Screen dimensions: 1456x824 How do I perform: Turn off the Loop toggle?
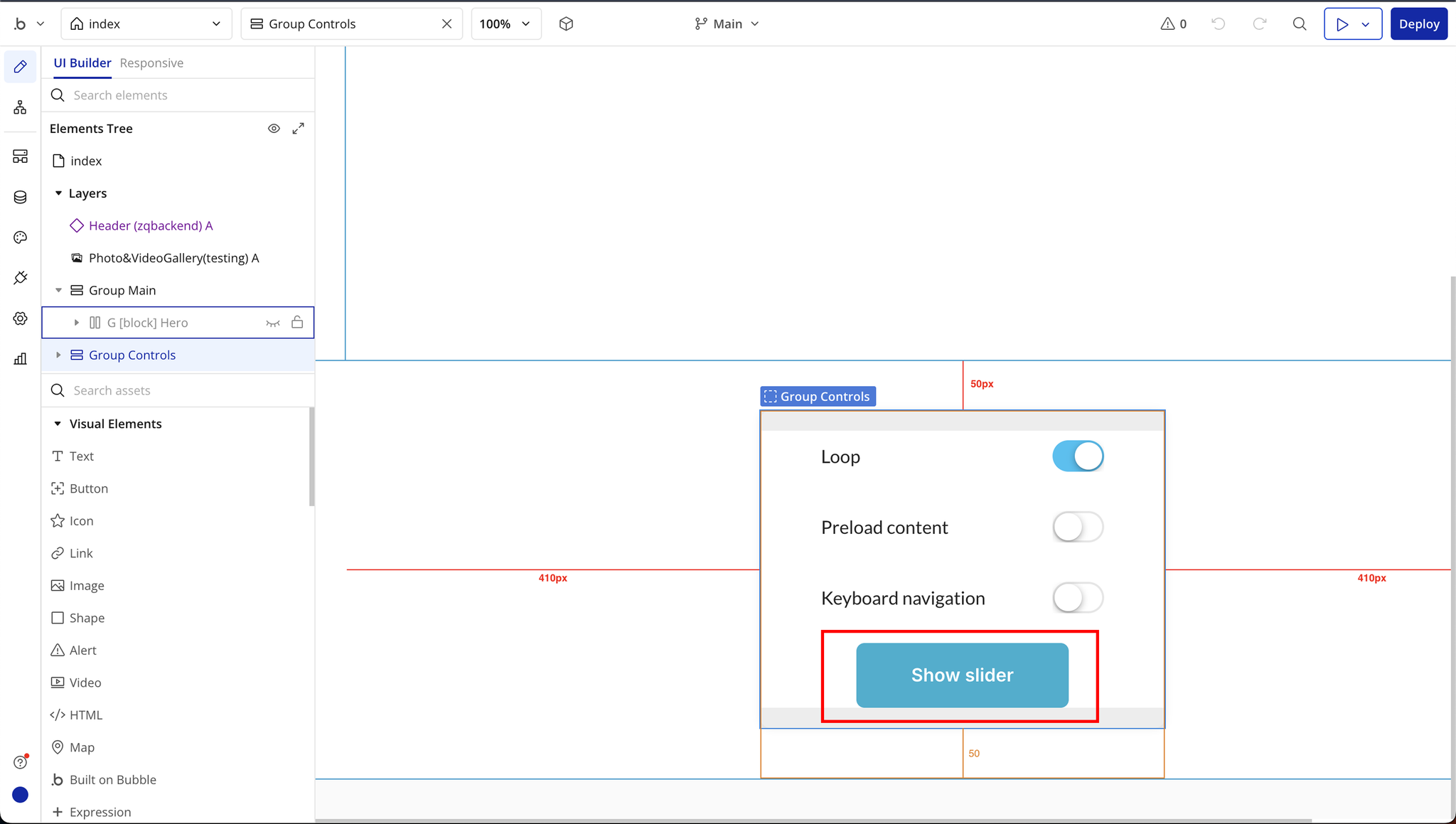click(x=1078, y=456)
